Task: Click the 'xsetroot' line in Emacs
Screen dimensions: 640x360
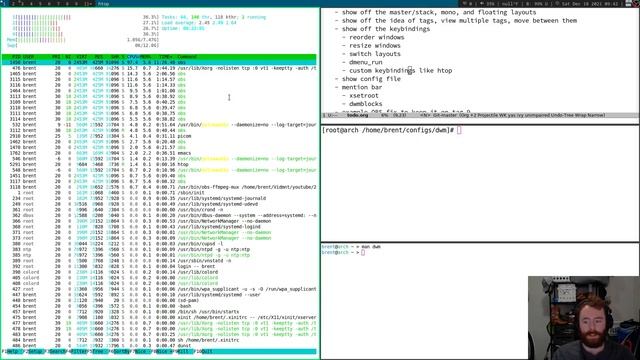Action: point(360,96)
